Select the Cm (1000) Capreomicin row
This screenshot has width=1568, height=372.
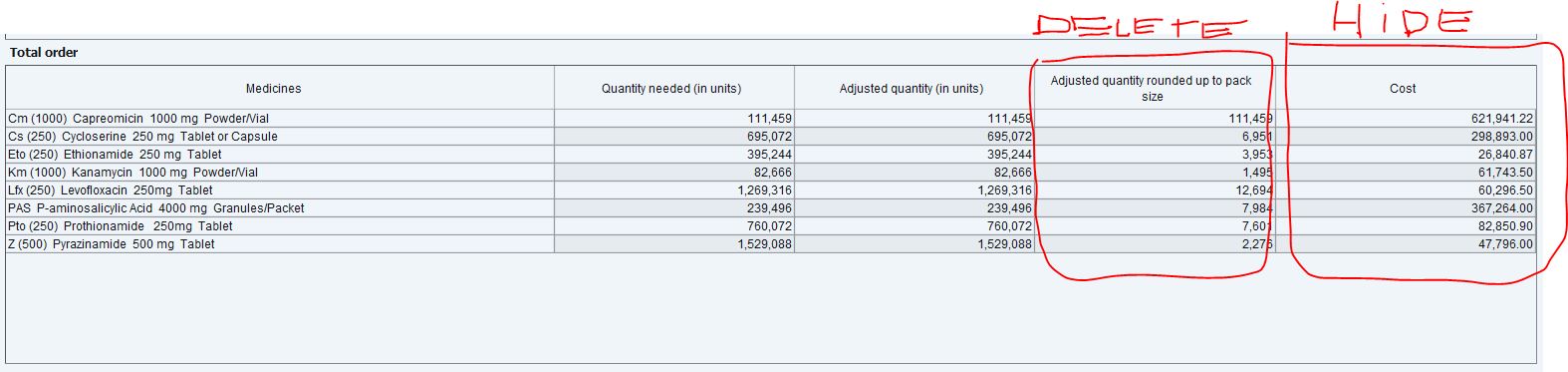point(771,119)
